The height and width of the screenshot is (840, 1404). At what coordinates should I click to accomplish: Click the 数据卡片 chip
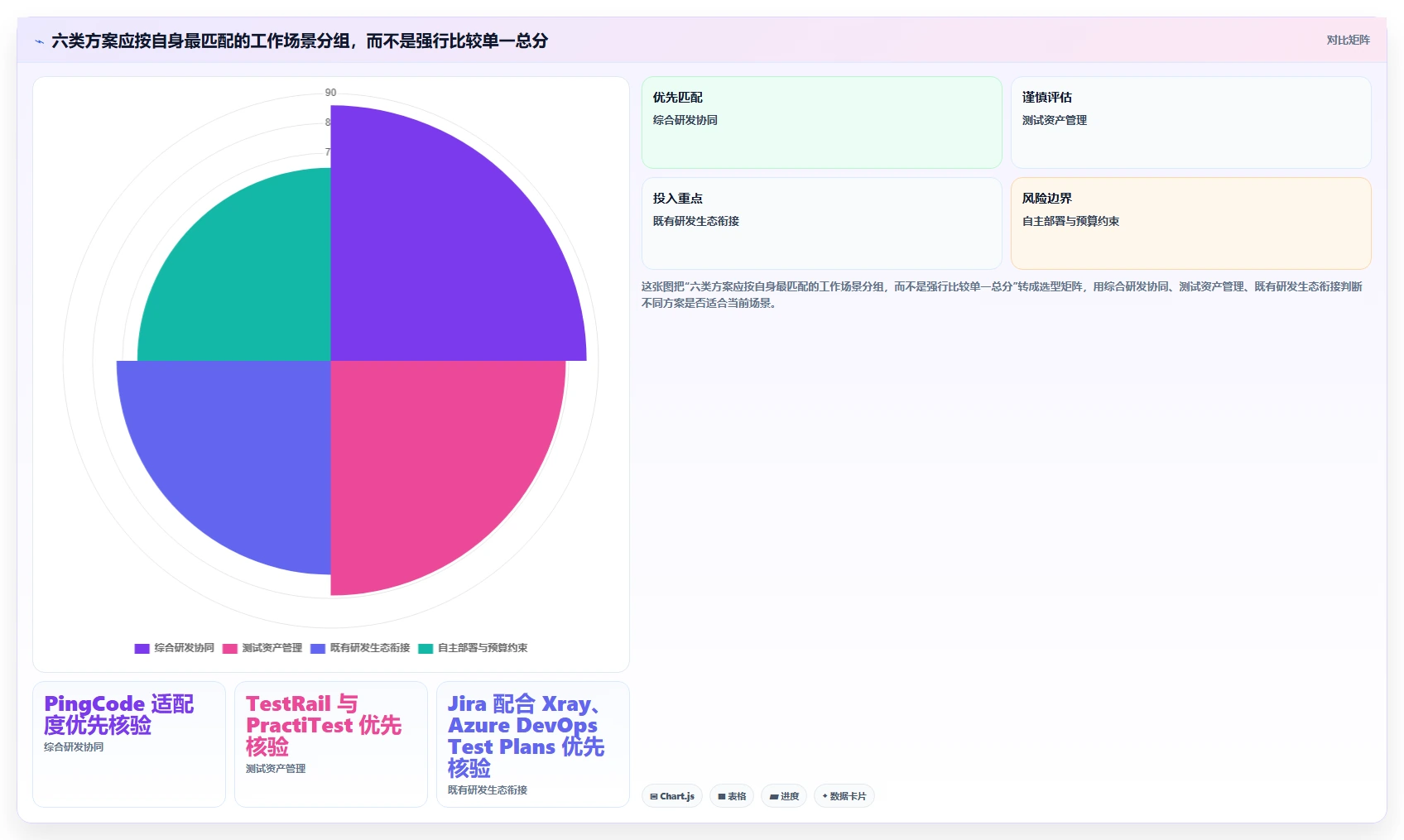[844, 796]
